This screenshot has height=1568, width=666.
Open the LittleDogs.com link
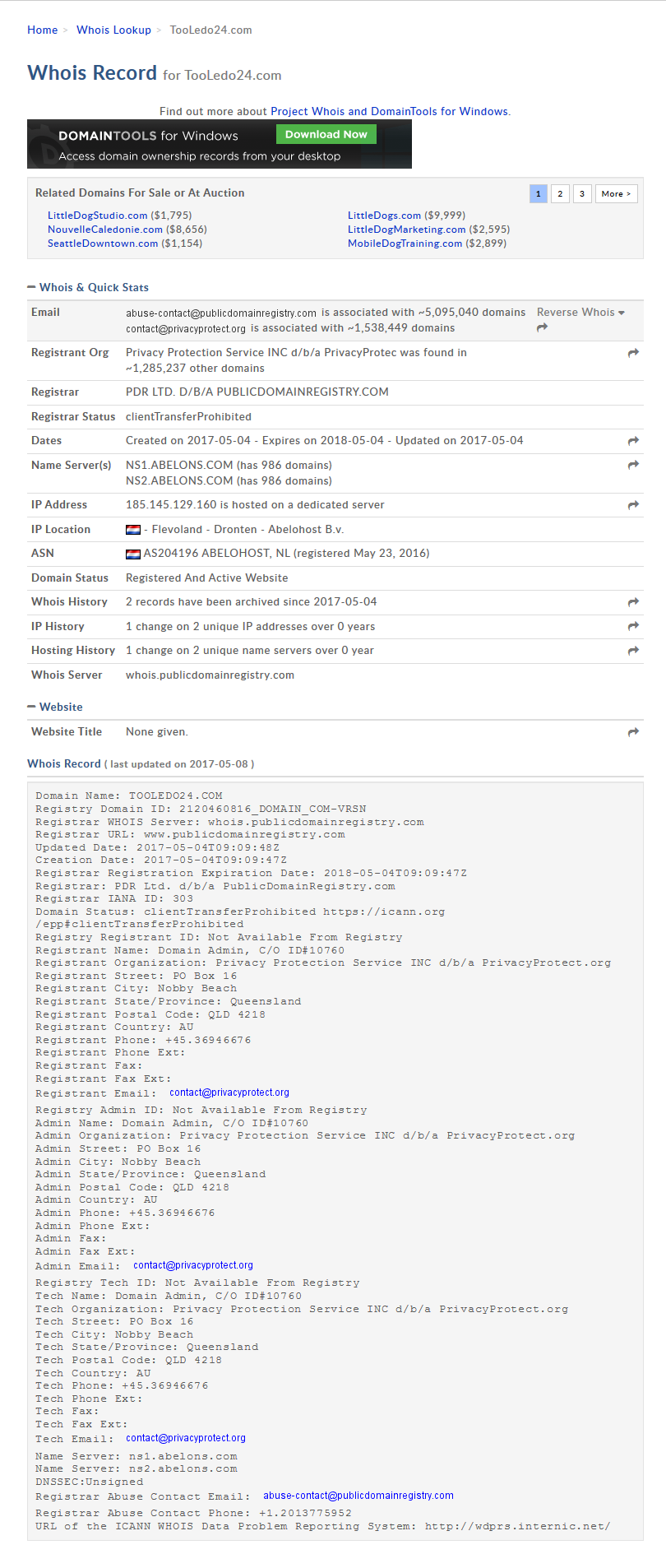pyautogui.click(x=385, y=216)
